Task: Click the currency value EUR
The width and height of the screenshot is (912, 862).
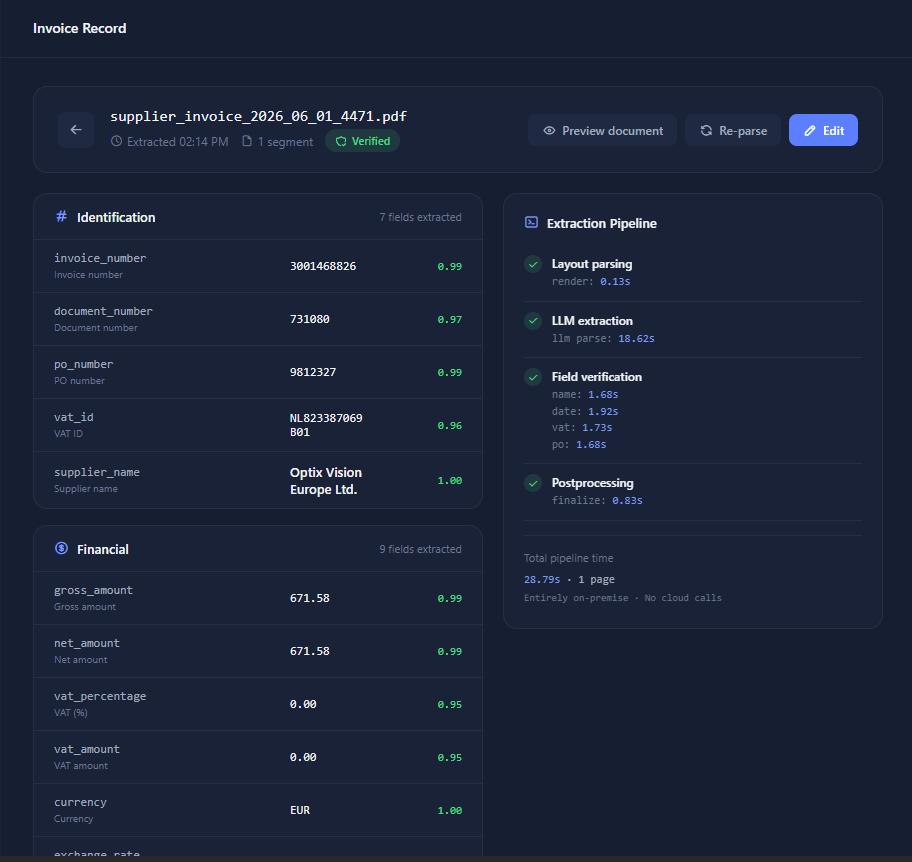Action: coord(300,810)
